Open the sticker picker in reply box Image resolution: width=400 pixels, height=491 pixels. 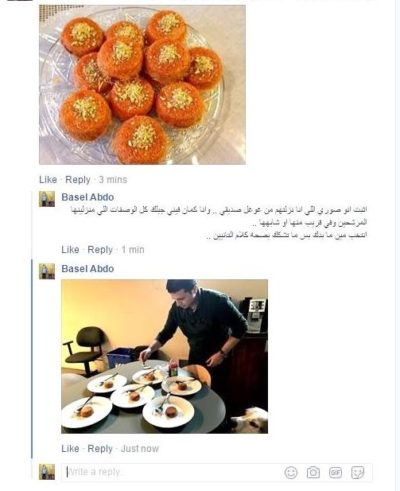tap(358, 472)
